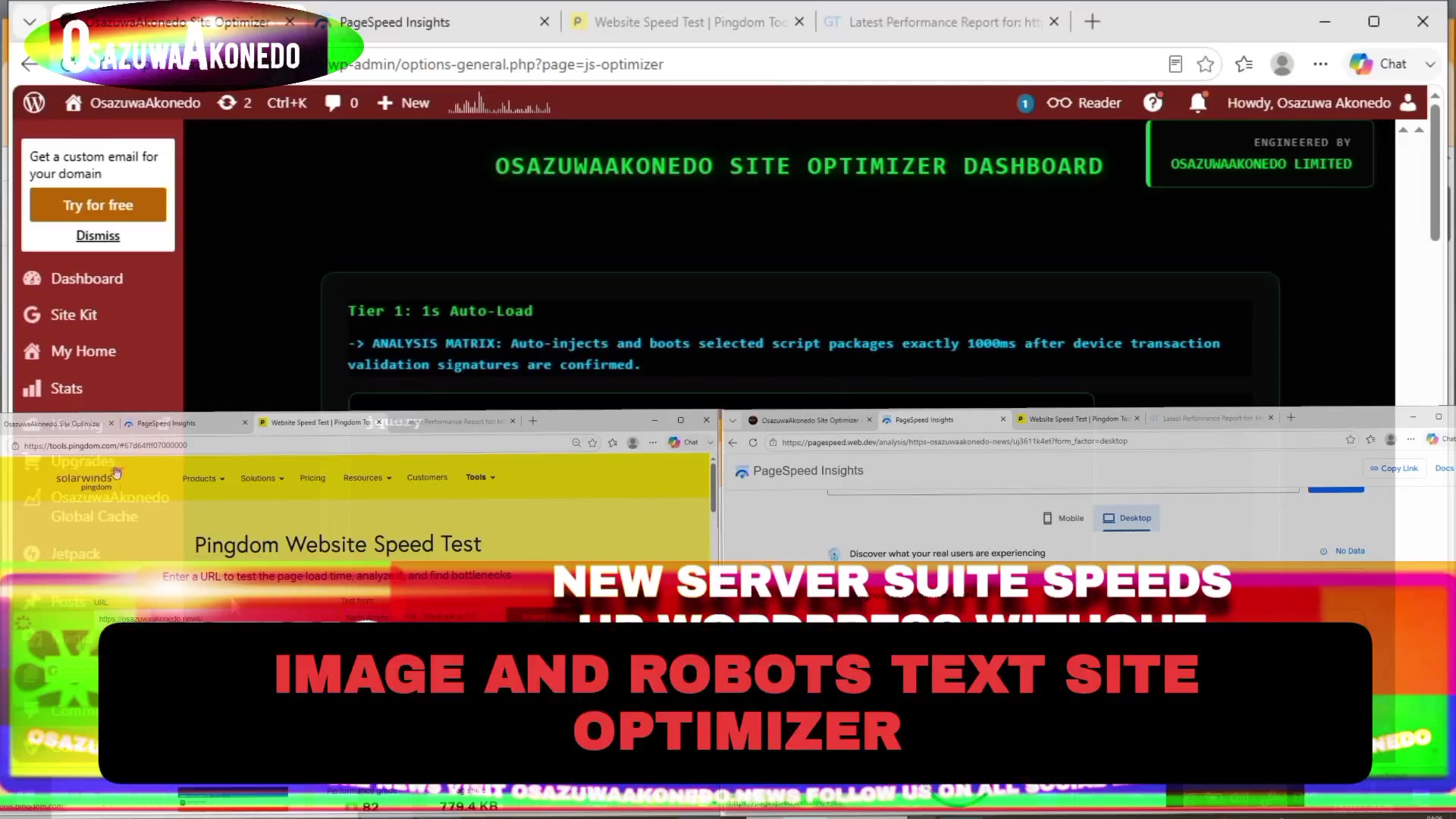Screen dimensions: 1456x819
Task: Open the profile avatar in main browser toolbar
Action: point(1282,64)
